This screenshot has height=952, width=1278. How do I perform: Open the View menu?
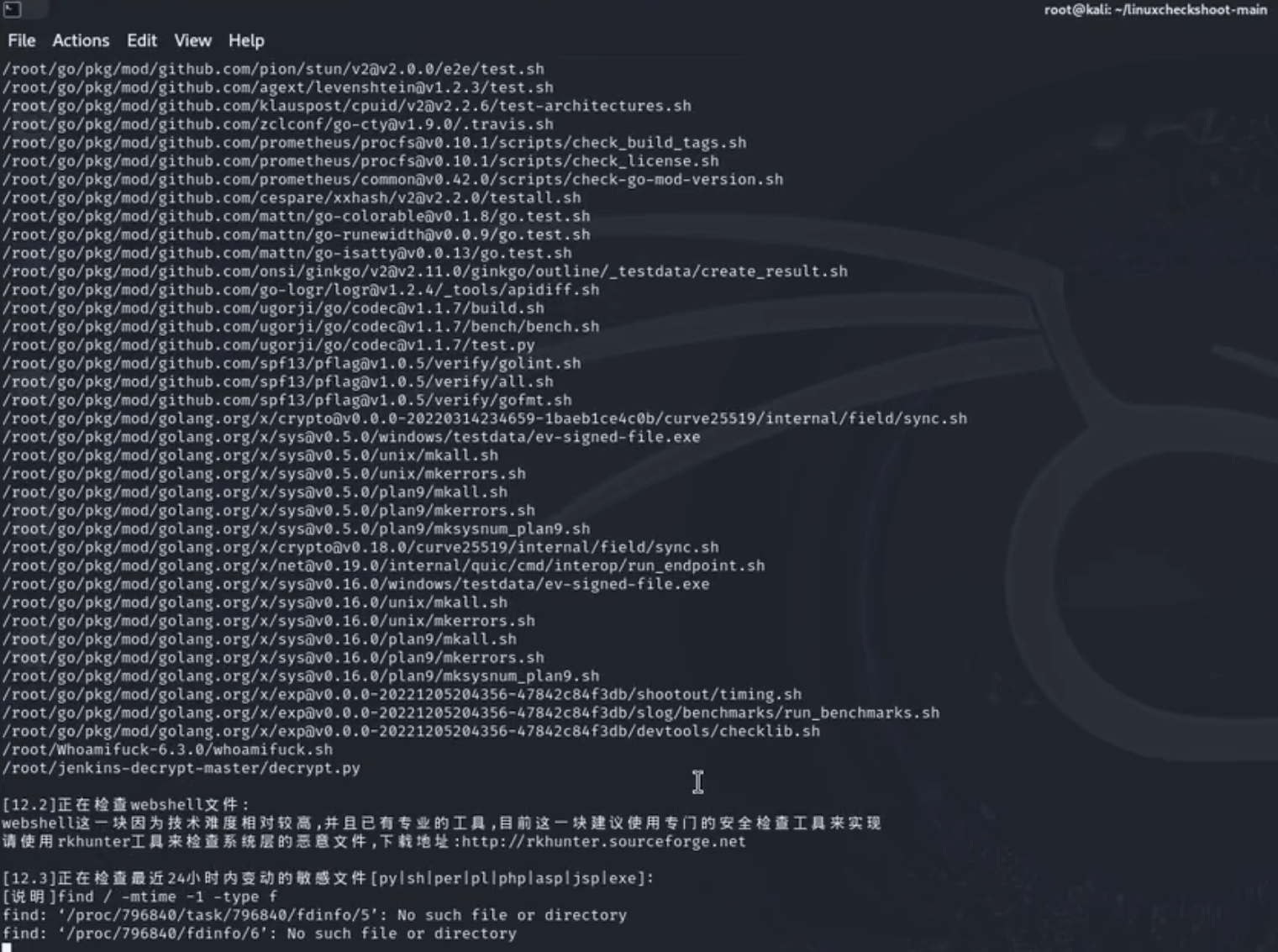point(192,40)
